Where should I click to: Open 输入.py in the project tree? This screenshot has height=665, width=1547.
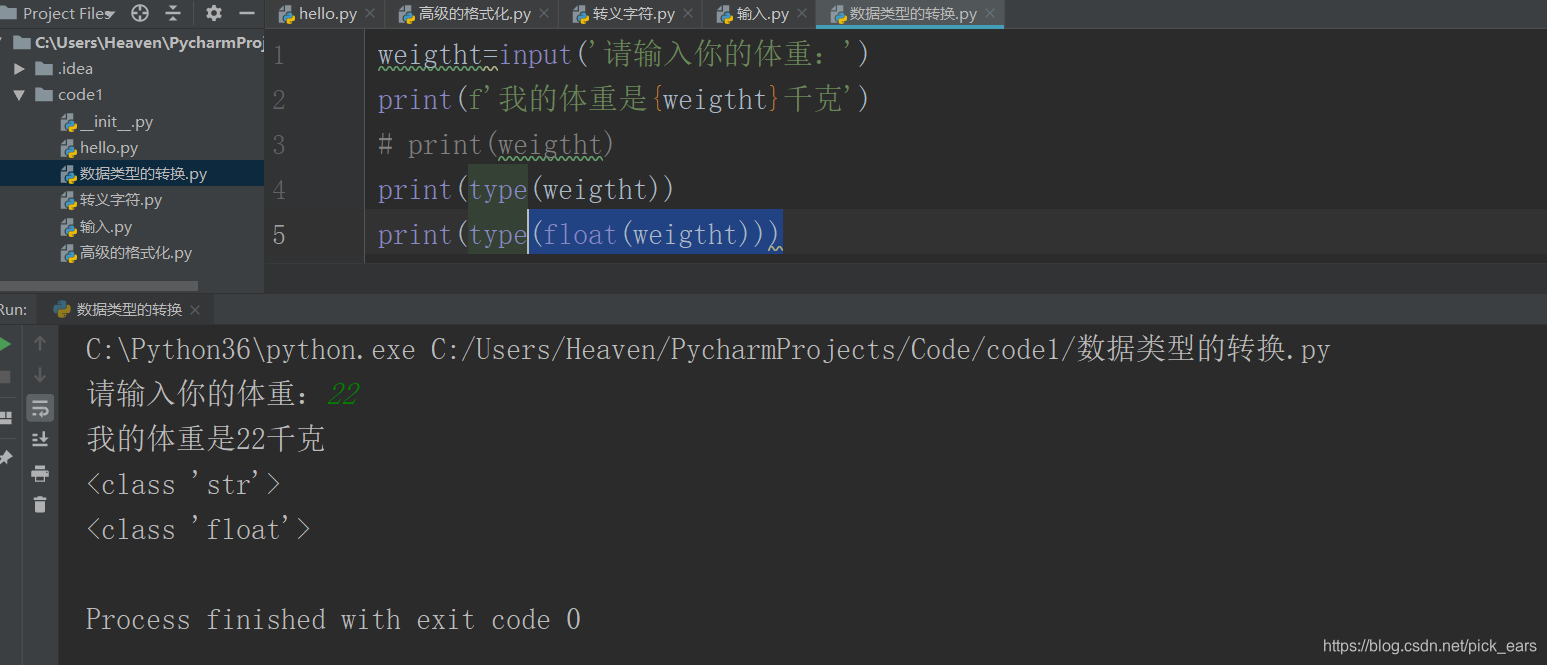tap(106, 227)
